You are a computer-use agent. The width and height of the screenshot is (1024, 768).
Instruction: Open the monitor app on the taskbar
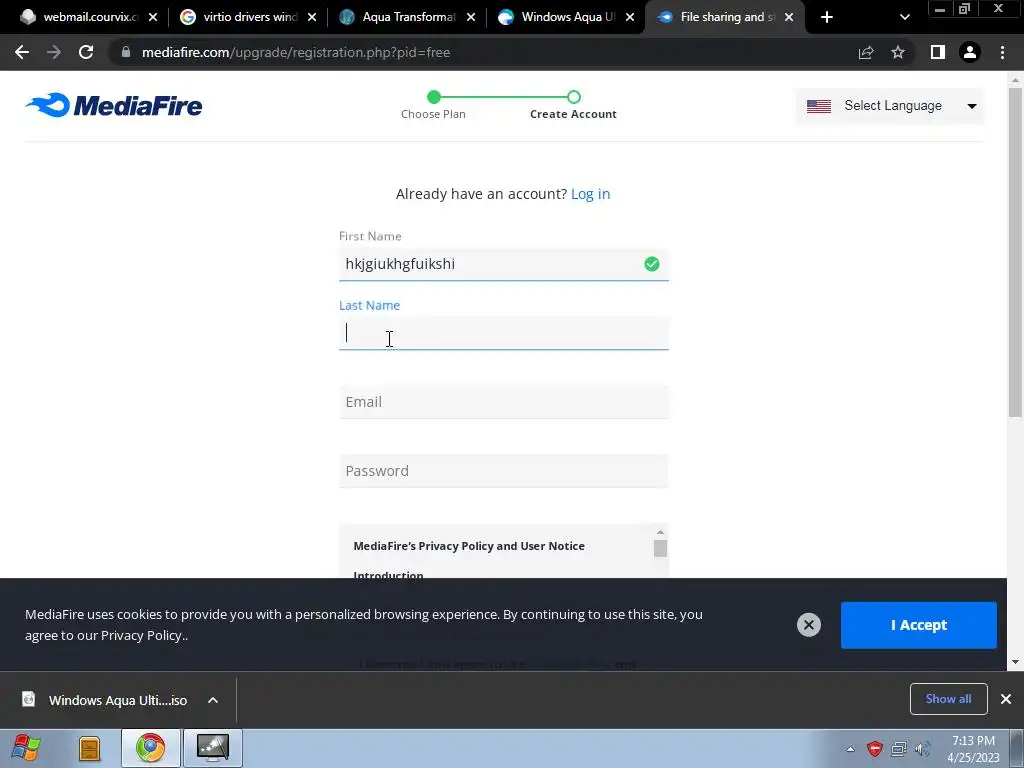[213, 748]
